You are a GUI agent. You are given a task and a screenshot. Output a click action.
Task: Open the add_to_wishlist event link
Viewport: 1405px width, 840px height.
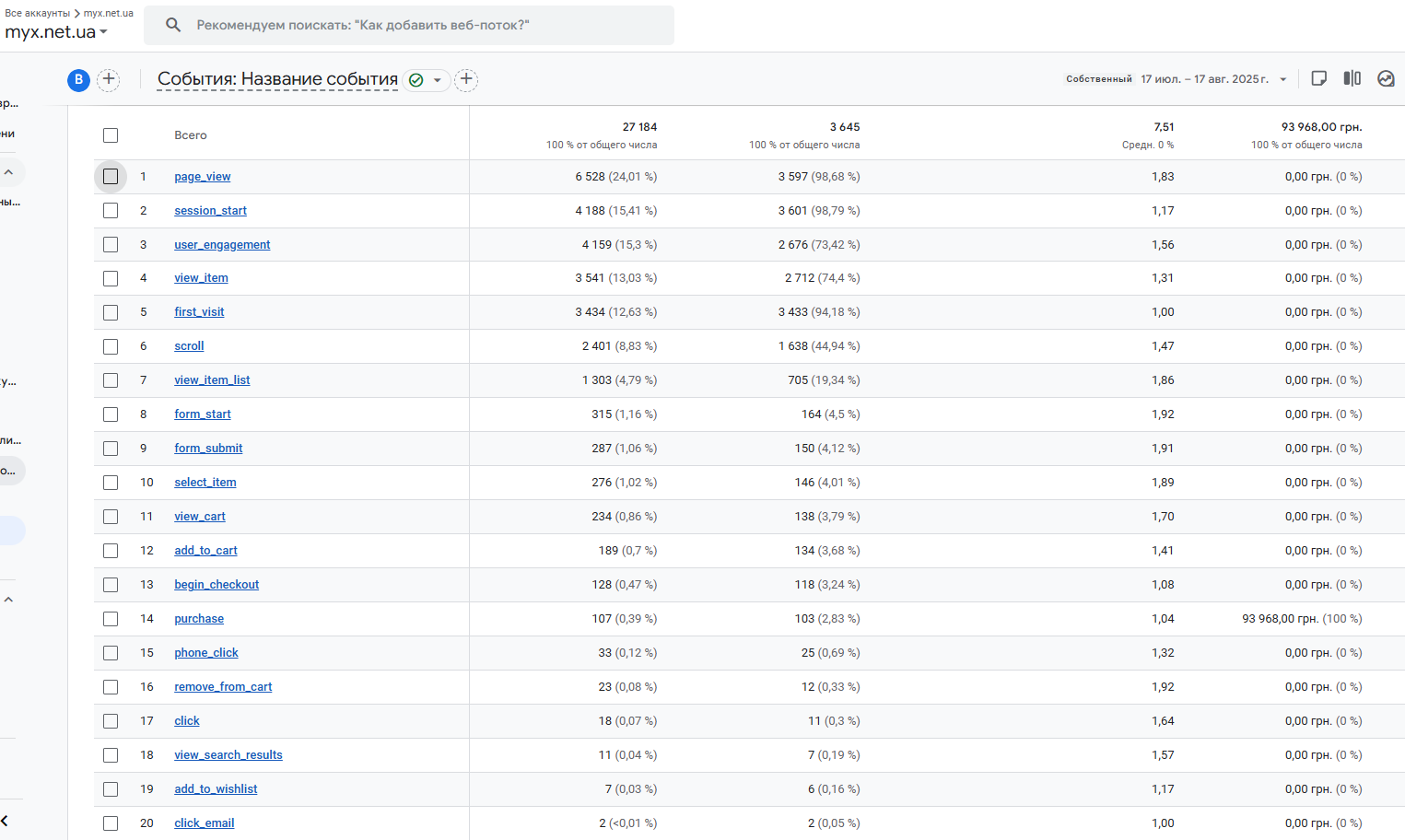(216, 789)
